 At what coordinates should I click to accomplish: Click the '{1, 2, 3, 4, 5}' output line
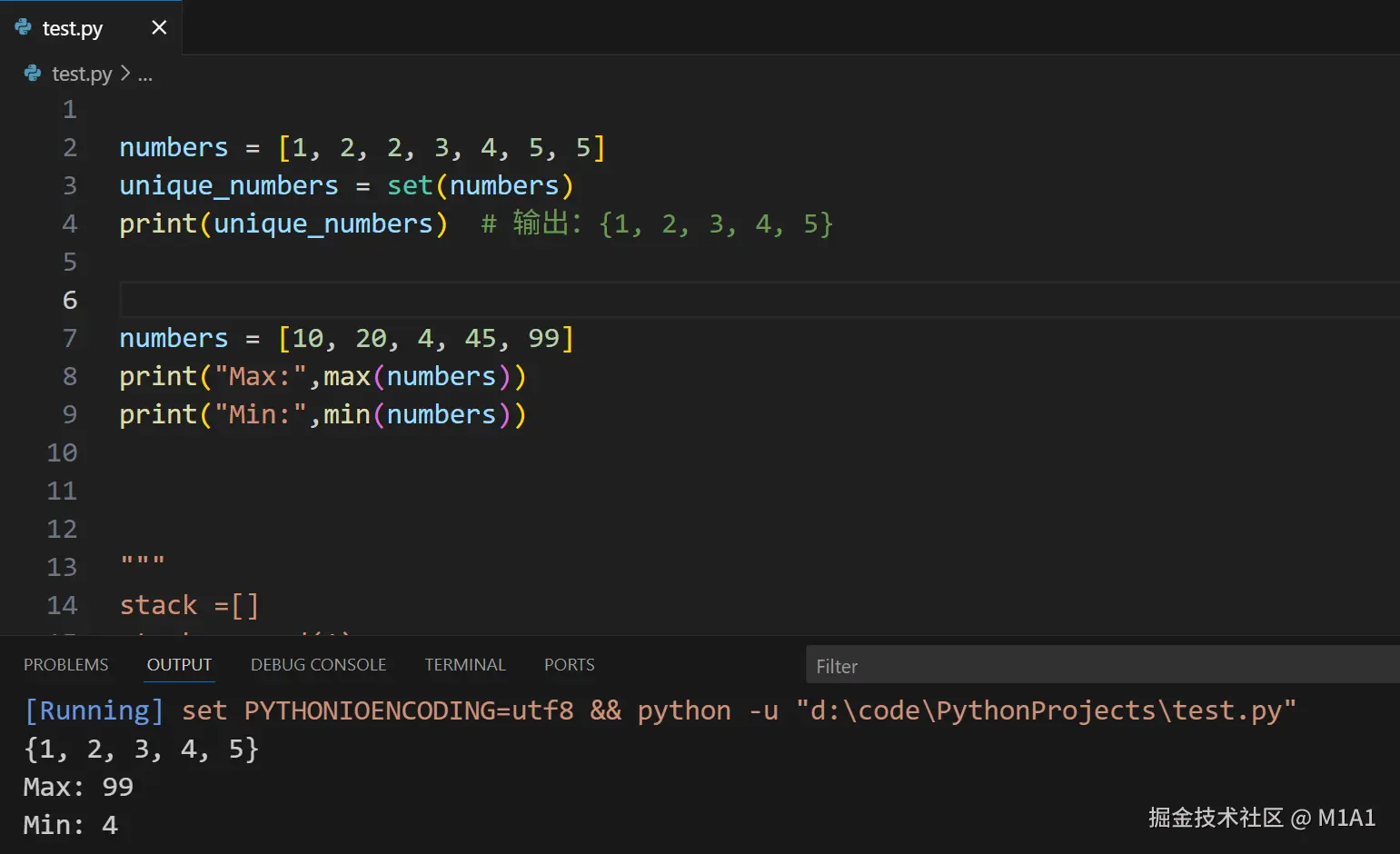pos(142,749)
